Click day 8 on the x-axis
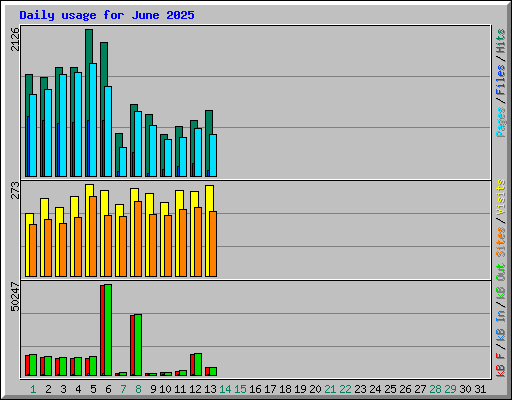Image resolution: width=512 pixels, height=400 pixels. point(138,389)
